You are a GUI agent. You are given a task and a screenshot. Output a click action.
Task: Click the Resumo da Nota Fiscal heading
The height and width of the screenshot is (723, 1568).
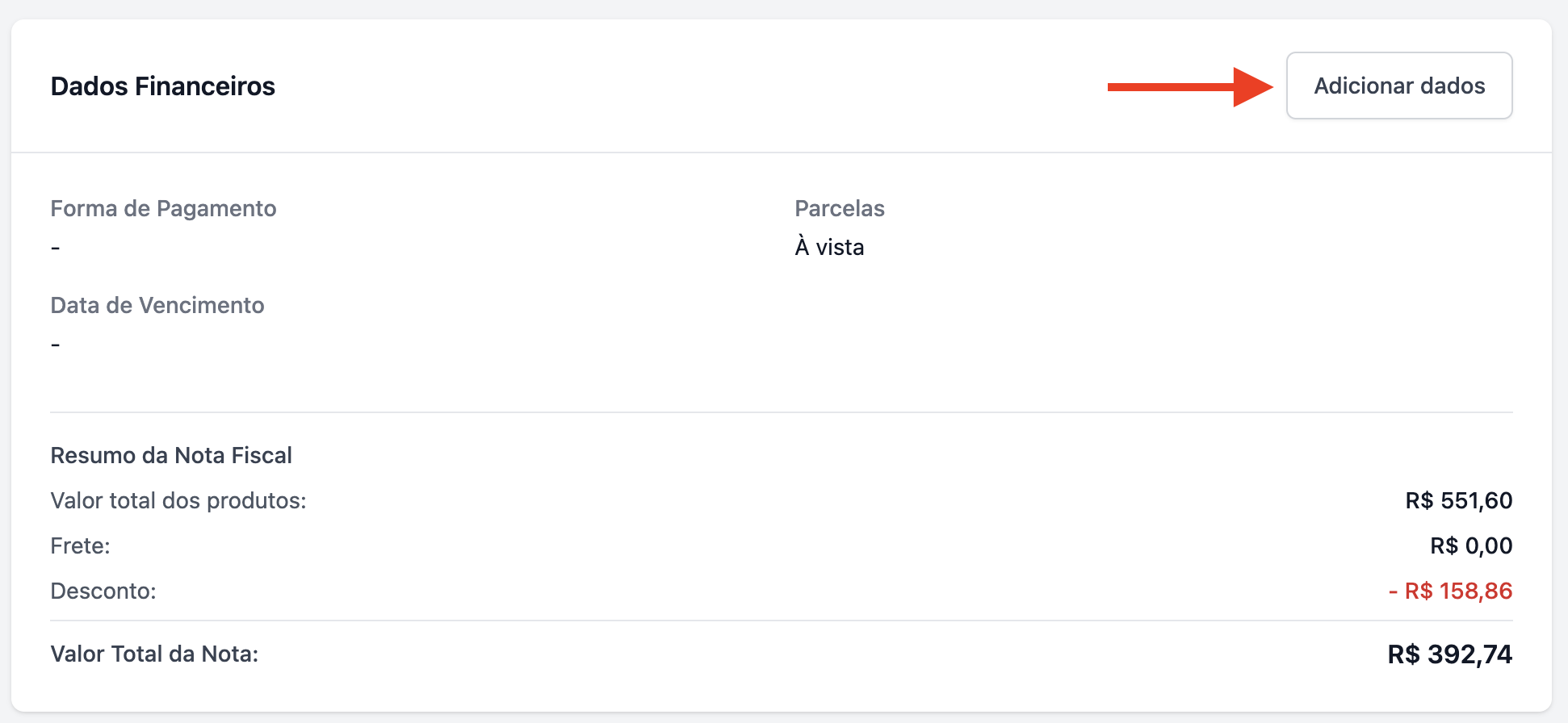pos(171,455)
